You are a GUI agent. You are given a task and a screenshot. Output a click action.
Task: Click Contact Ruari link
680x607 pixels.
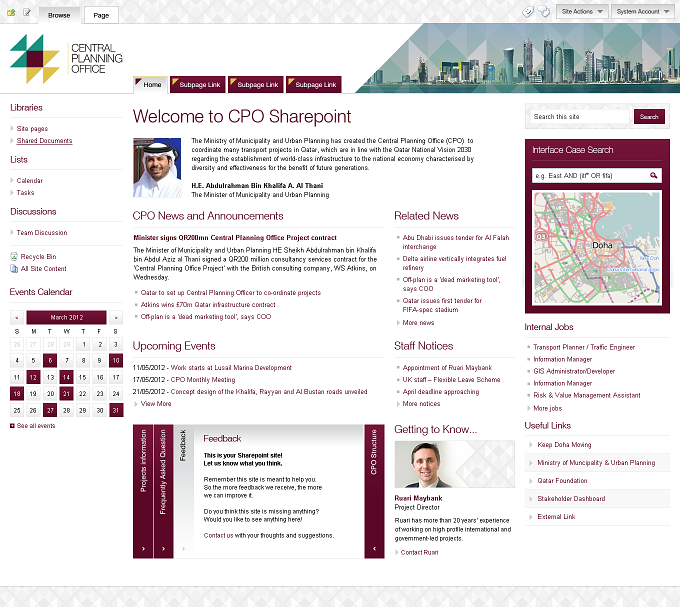click(419, 552)
